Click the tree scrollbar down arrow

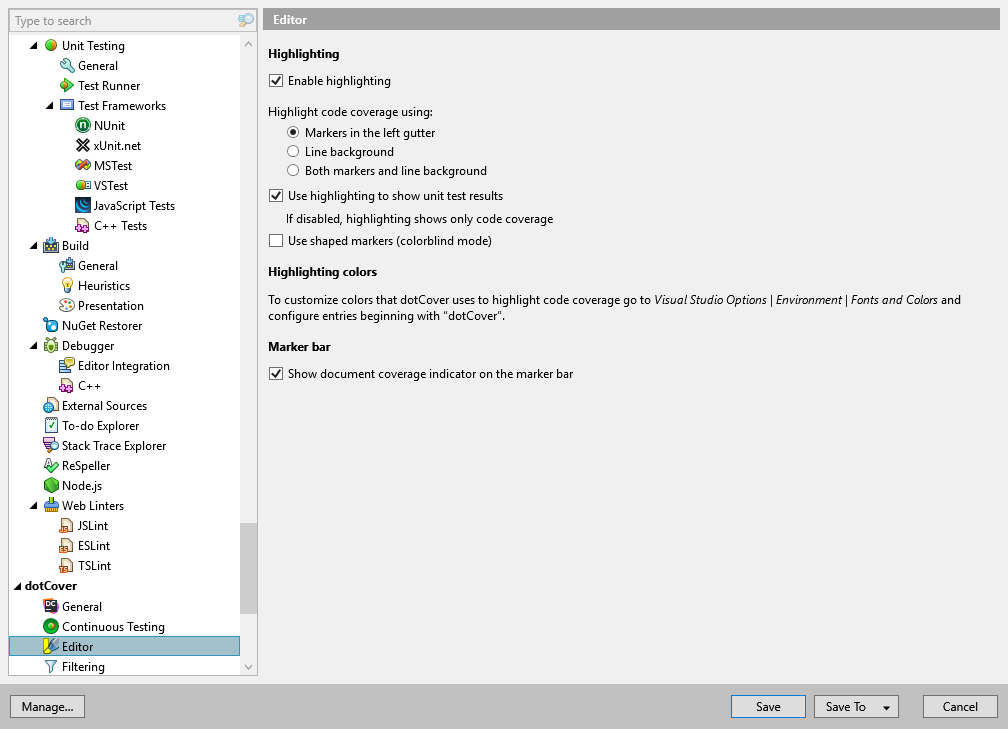[x=249, y=667]
